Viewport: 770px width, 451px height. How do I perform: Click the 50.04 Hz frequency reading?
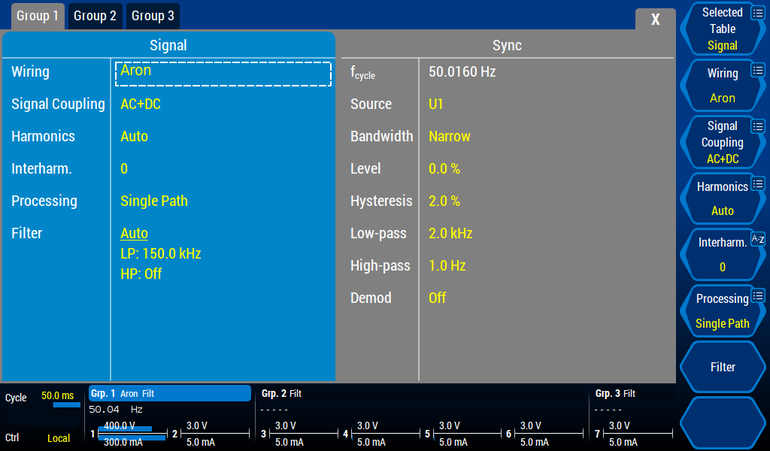coord(115,409)
